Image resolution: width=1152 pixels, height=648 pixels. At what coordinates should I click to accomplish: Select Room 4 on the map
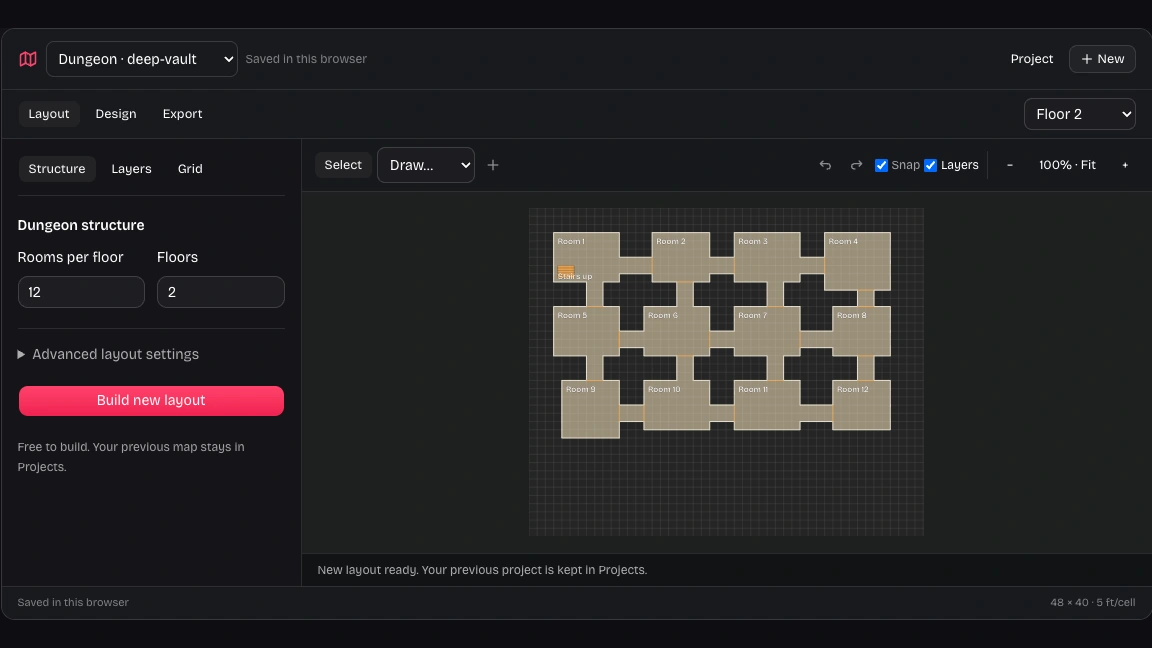click(857, 261)
